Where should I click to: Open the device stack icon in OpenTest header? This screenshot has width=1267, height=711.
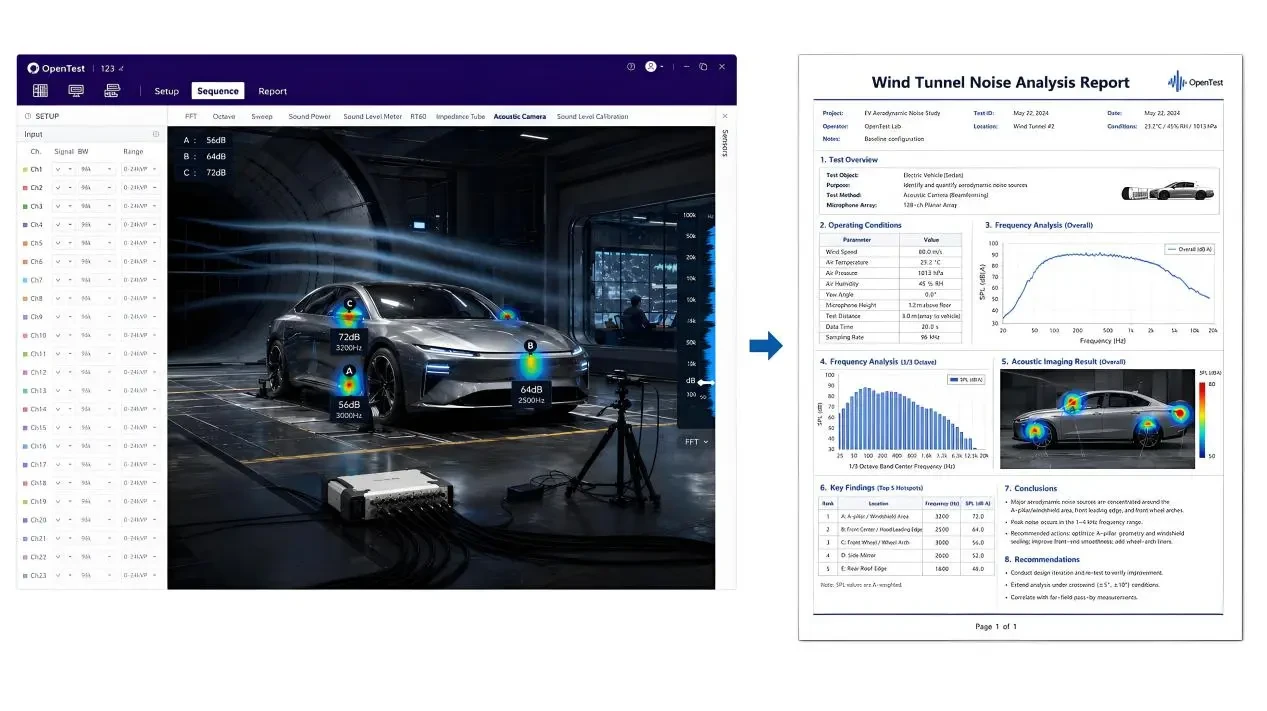(x=112, y=90)
